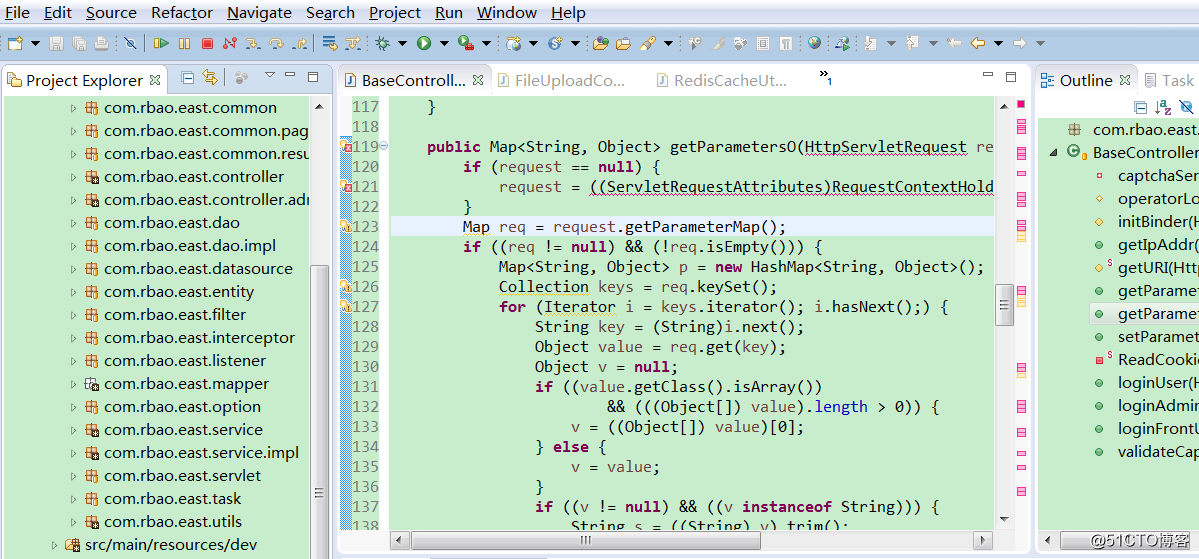
Task: Open the Debug configurations dropdown arrow
Action: coord(402,44)
